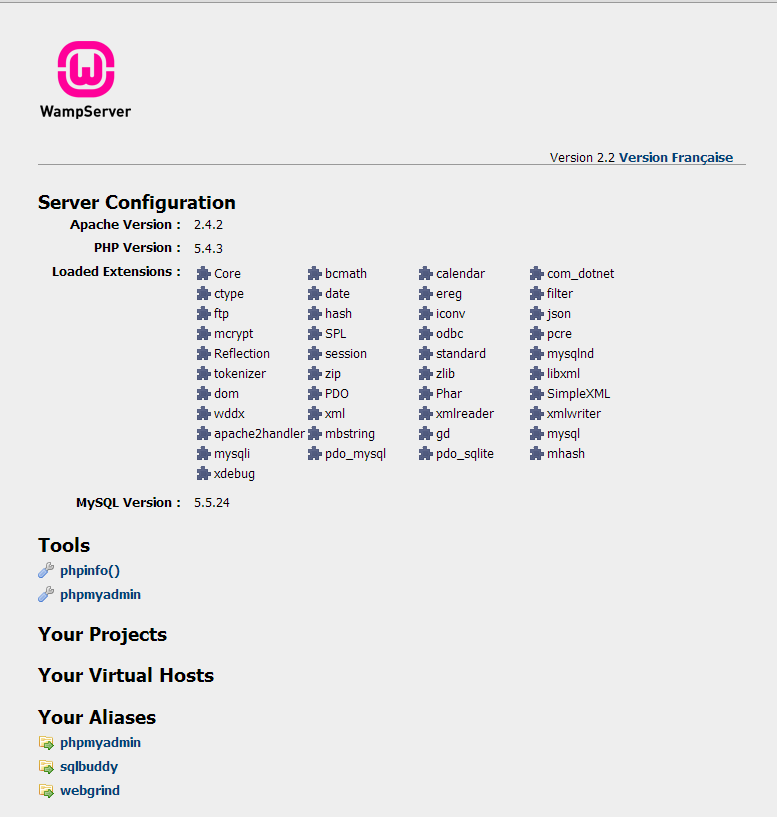
Task: Click the xmlreader extension name
Action: (x=465, y=414)
